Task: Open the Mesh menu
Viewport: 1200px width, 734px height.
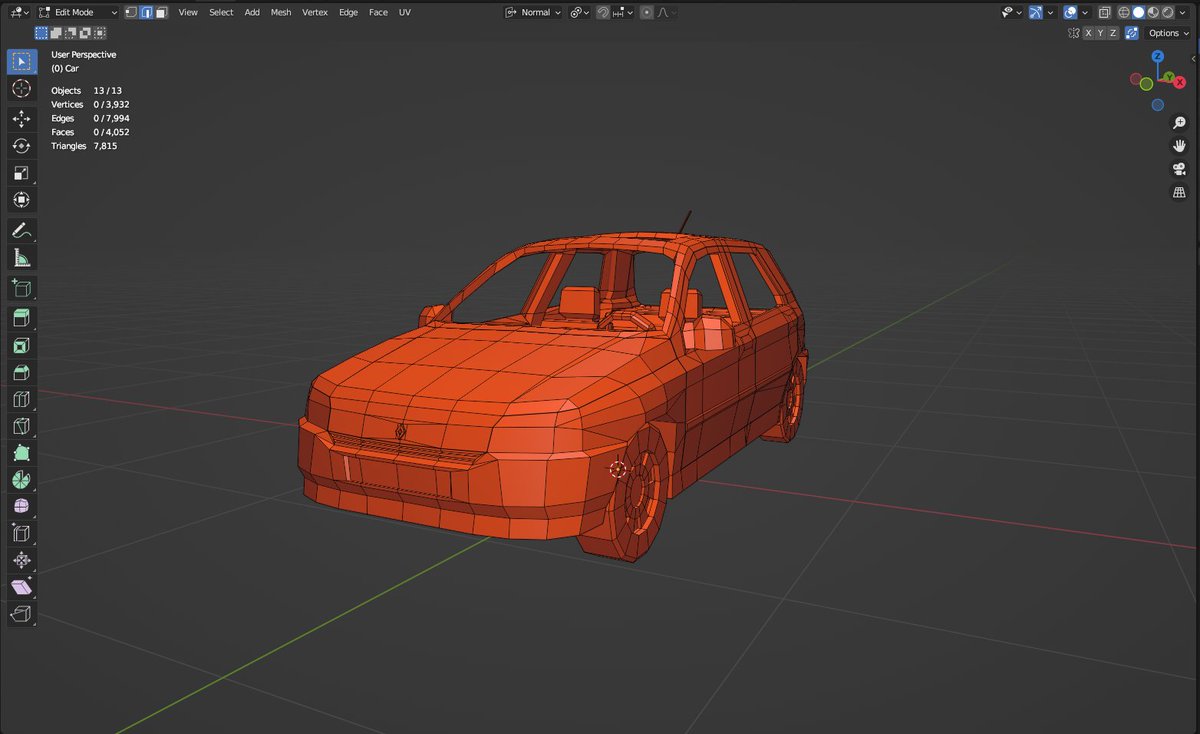Action: point(281,12)
